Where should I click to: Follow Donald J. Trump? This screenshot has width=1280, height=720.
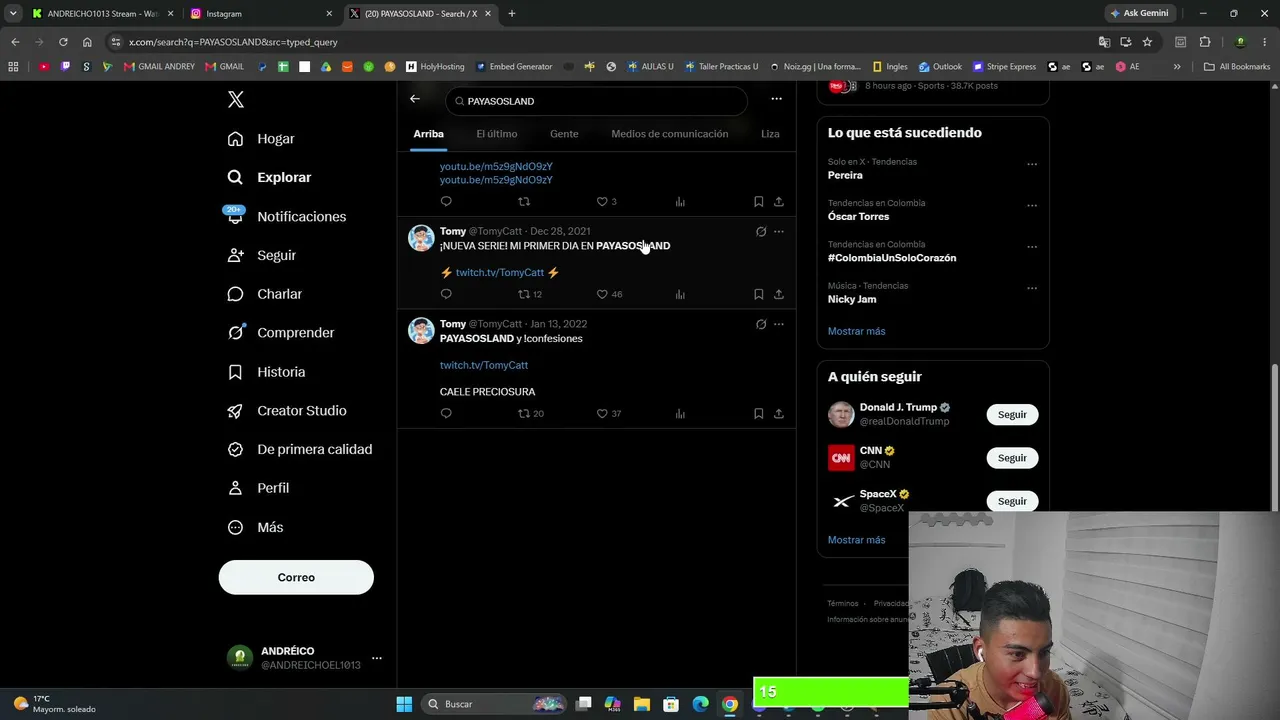1012,414
